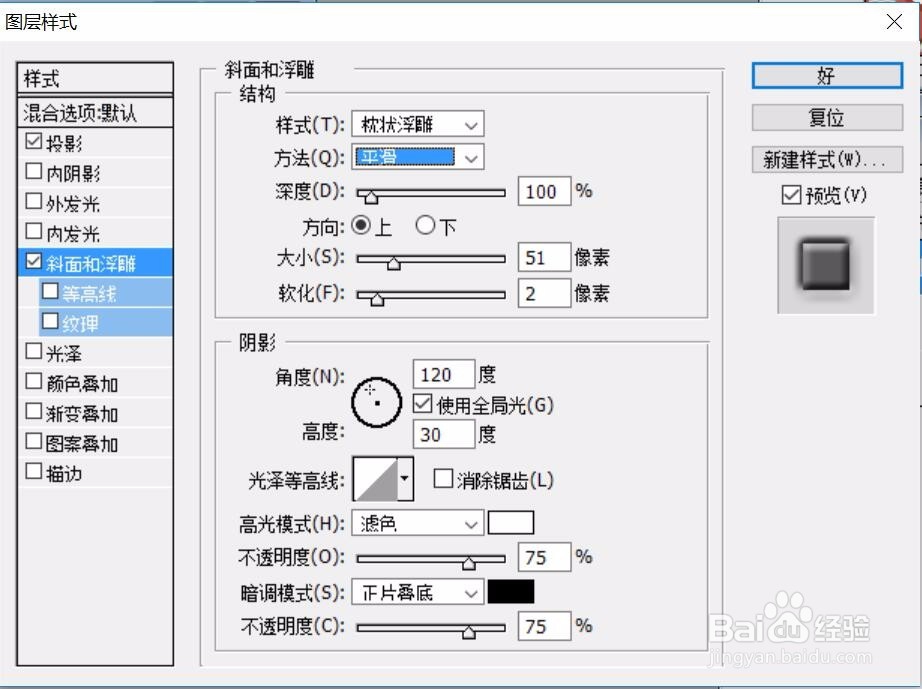Click the 好 OK button
922x689 pixels.
pos(827,76)
